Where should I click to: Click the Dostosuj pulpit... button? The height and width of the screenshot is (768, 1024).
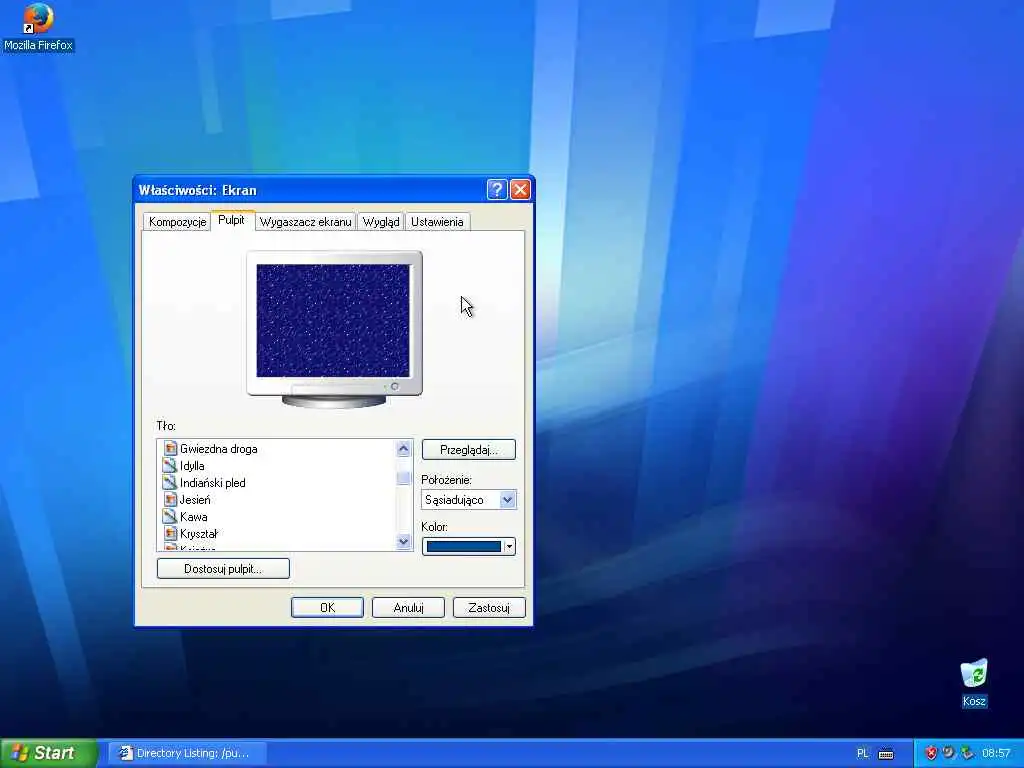(x=223, y=568)
